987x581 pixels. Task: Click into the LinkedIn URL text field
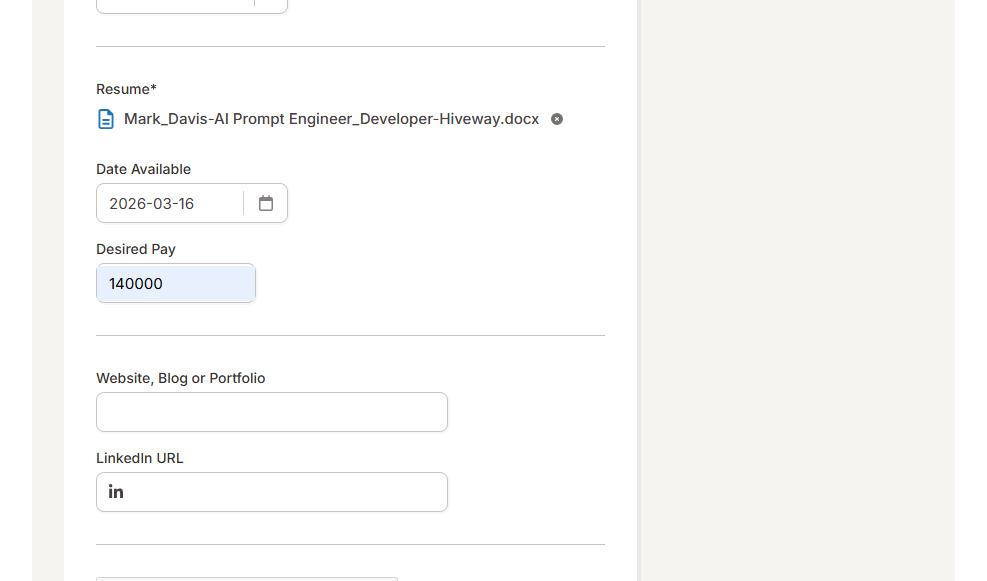tap(285, 492)
